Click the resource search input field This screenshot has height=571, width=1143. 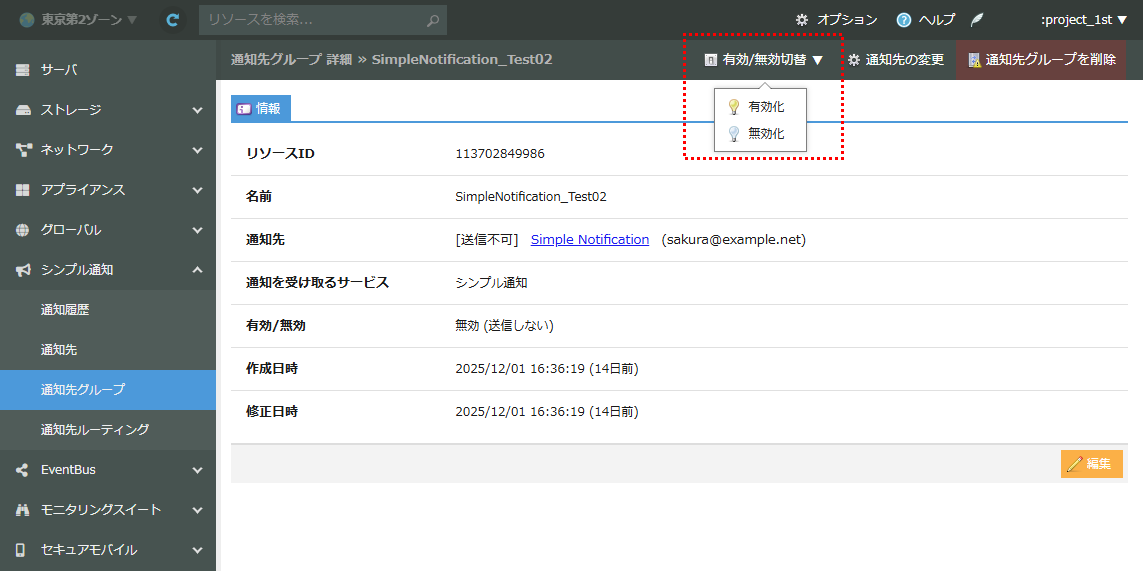312,20
